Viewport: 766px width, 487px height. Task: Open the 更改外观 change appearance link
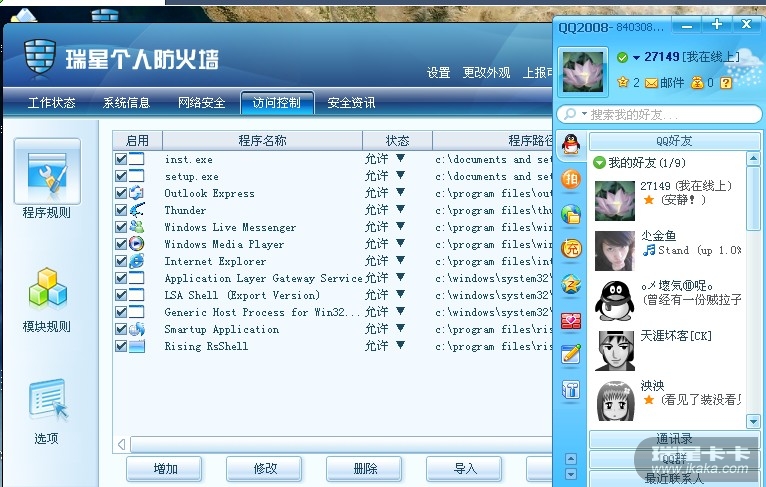coord(487,73)
